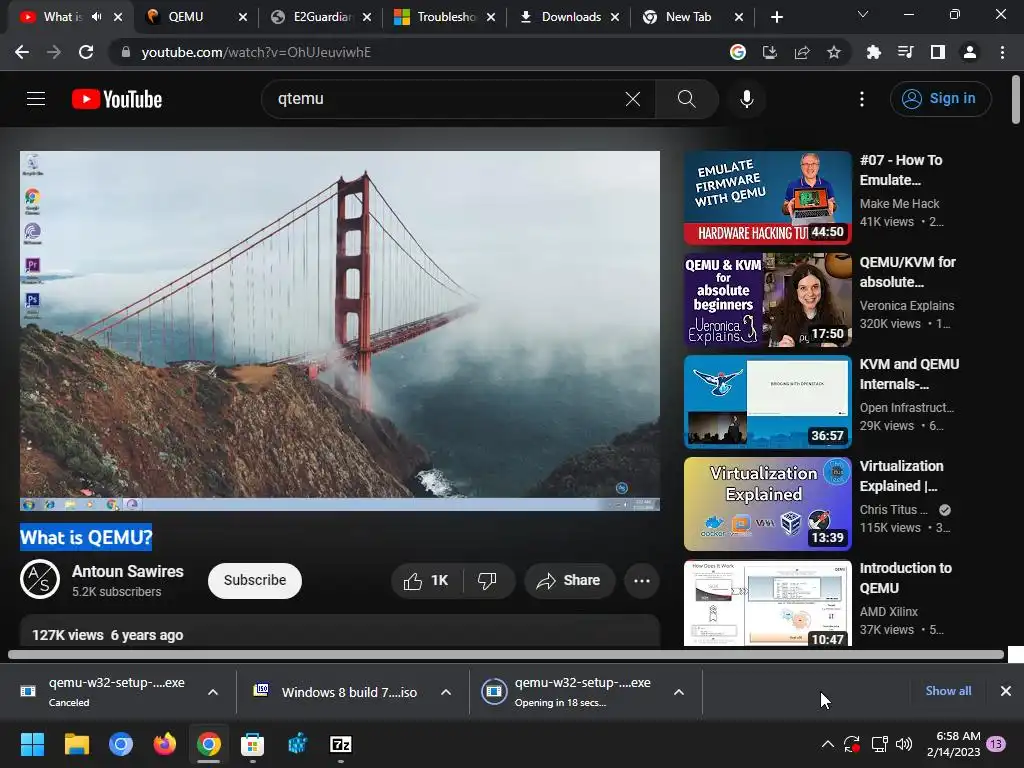Open the Virtualization Explained video title
This screenshot has height=768, width=1024.
(901, 475)
